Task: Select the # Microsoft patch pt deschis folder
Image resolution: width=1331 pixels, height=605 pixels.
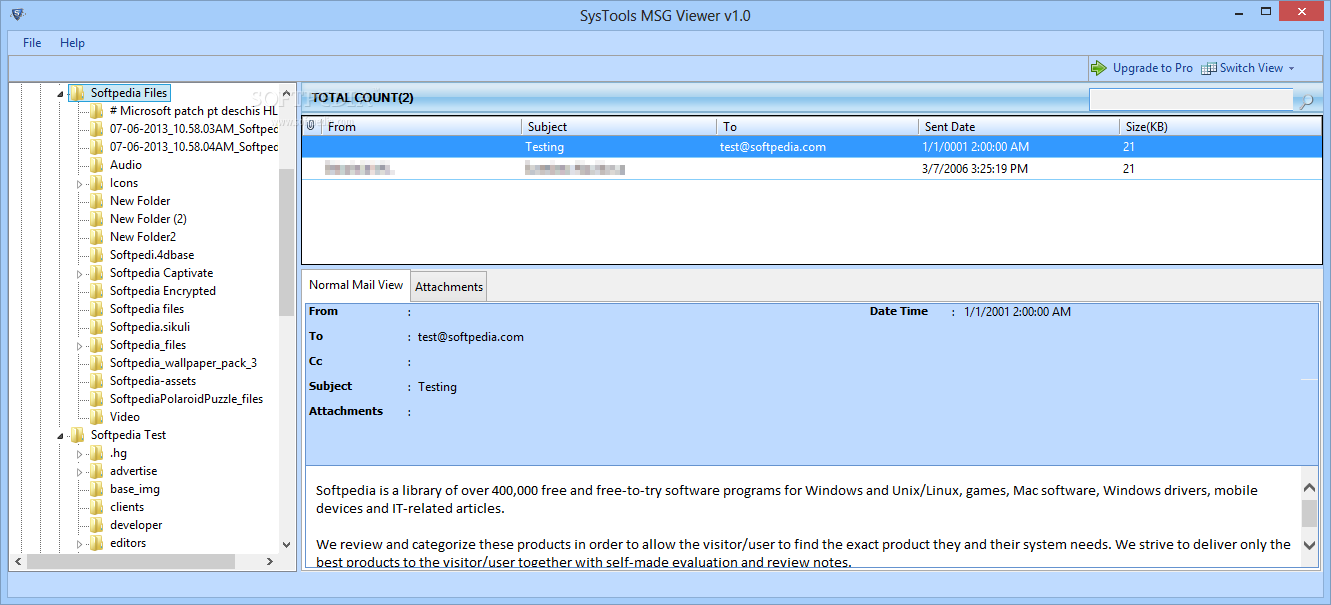Action: pos(193,111)
